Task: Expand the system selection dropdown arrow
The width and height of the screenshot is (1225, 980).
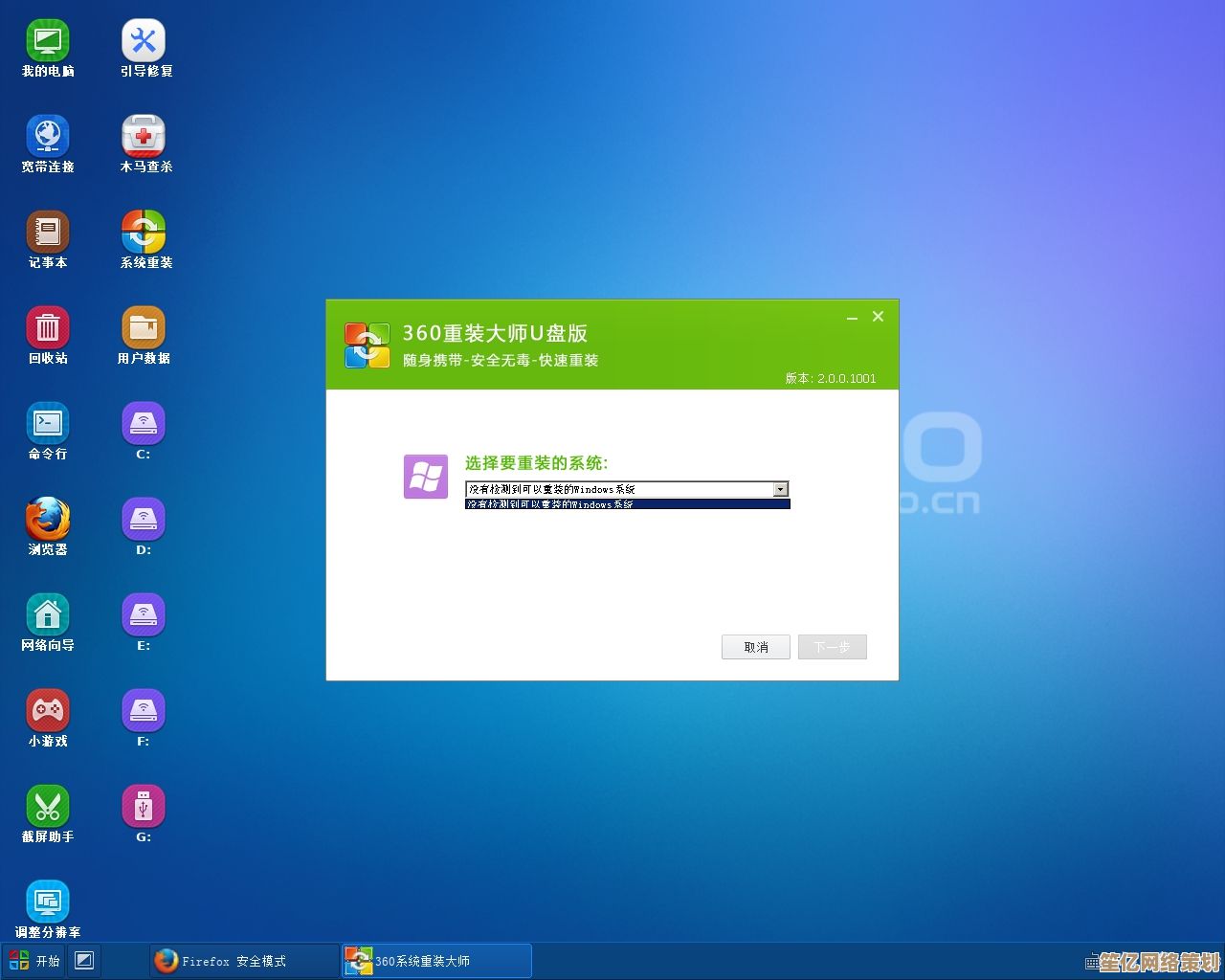Action: (781, 489)
